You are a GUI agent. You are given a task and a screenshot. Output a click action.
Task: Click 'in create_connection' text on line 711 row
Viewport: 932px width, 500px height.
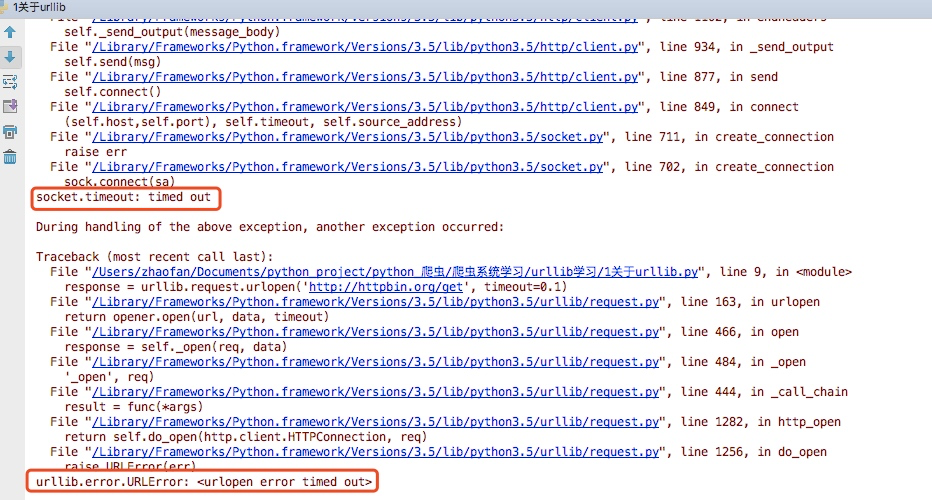coord(764,137)
